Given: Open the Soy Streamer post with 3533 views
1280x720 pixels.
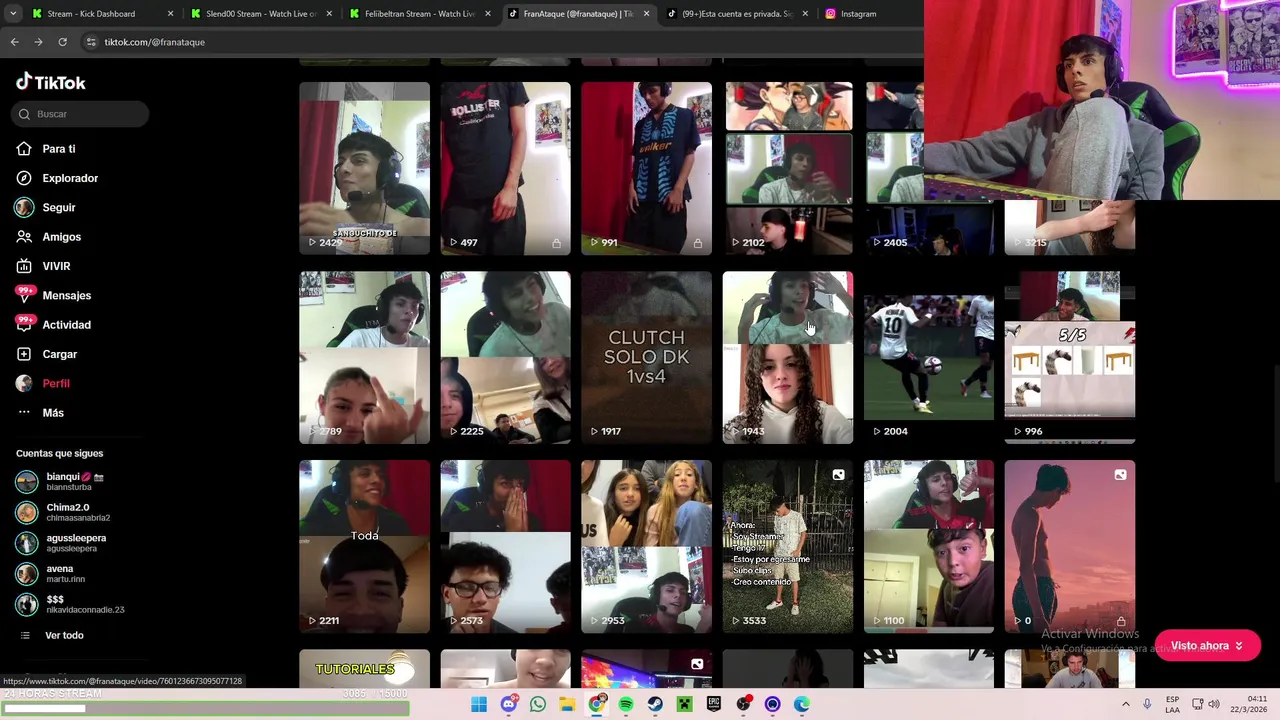Looking at the screenshot, I should coord(788,546).
